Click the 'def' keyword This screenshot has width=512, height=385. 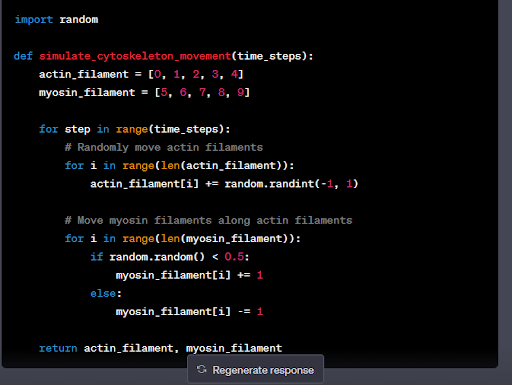point(23,56)
